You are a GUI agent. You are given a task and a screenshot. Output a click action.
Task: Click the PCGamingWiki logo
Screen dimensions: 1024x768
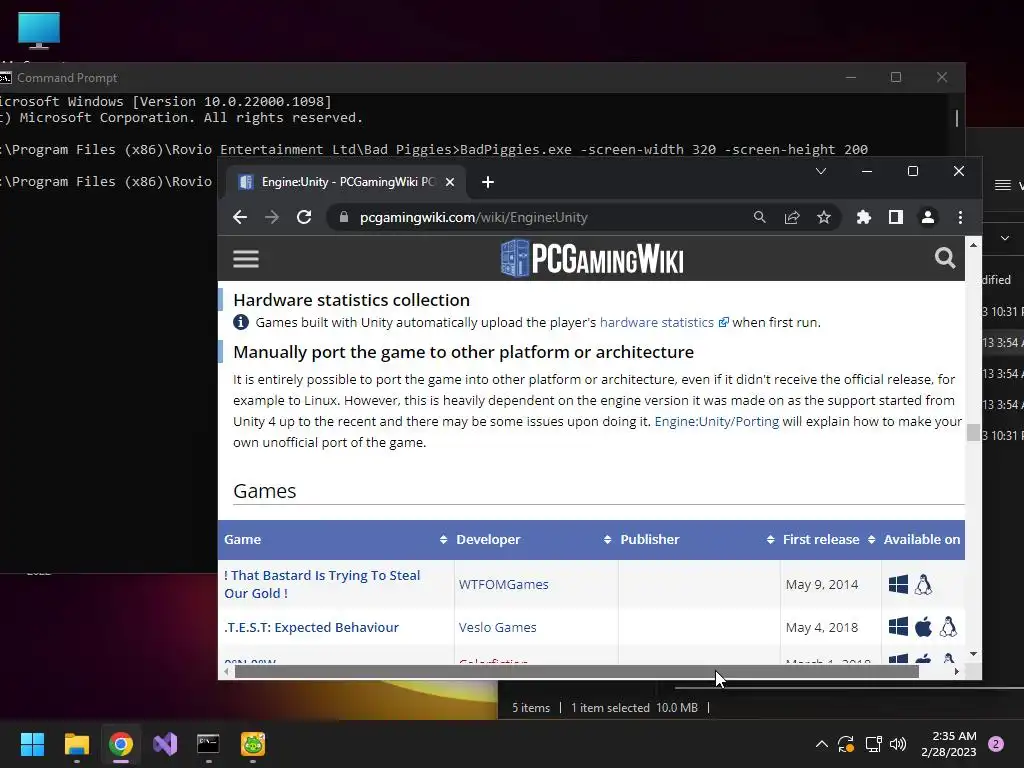[592, 259]
